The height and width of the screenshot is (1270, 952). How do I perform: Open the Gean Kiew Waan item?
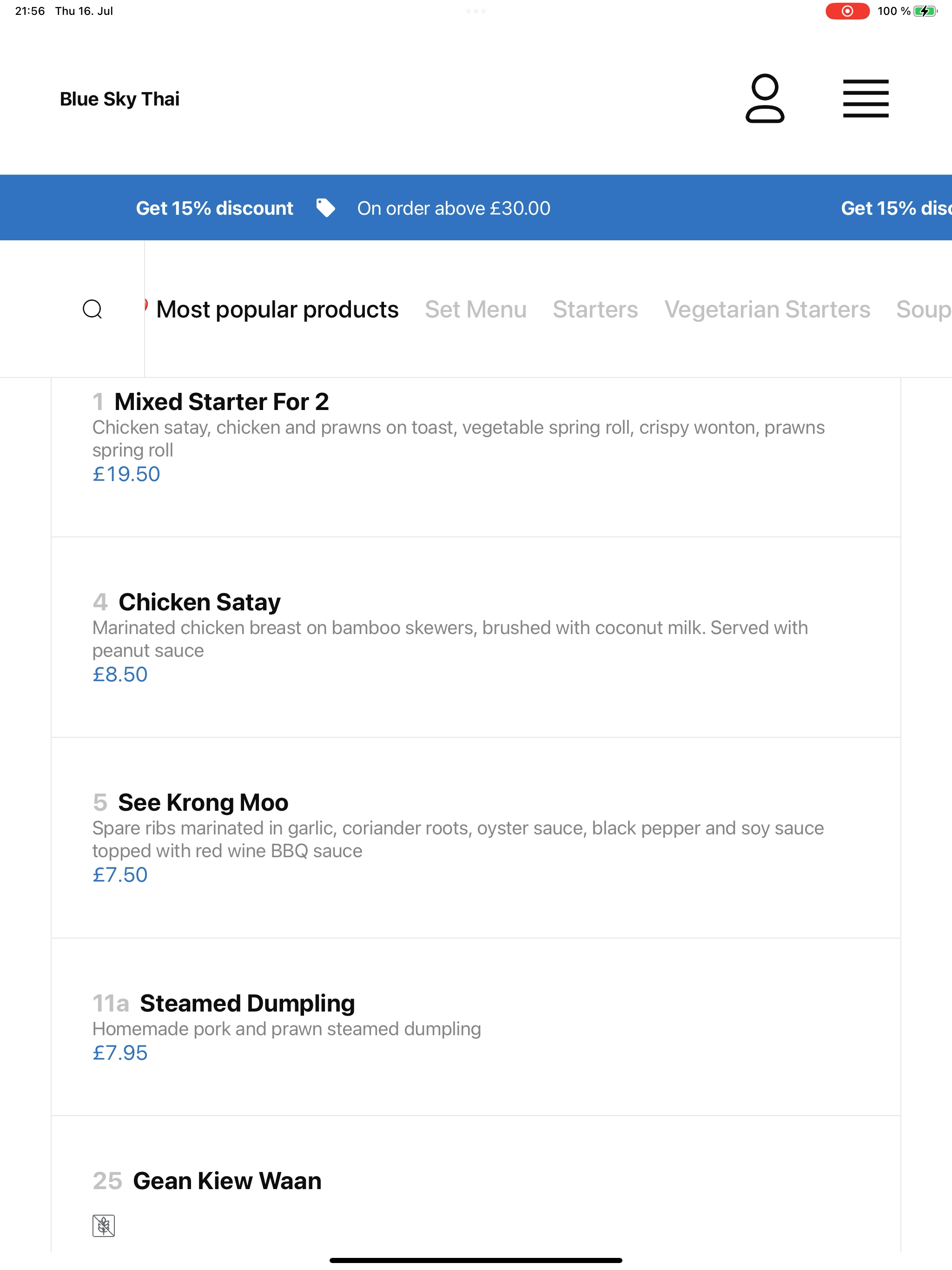pyautogui.click(x=476, y=1184)
